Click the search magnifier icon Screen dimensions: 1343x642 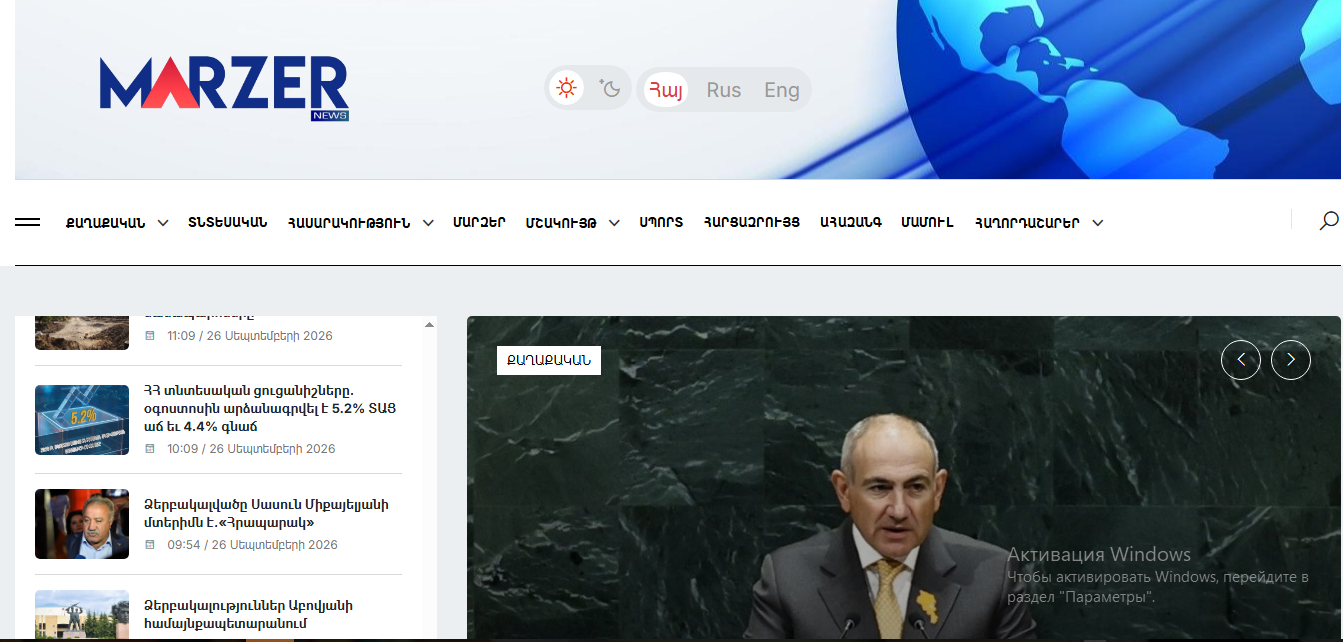1329,221
